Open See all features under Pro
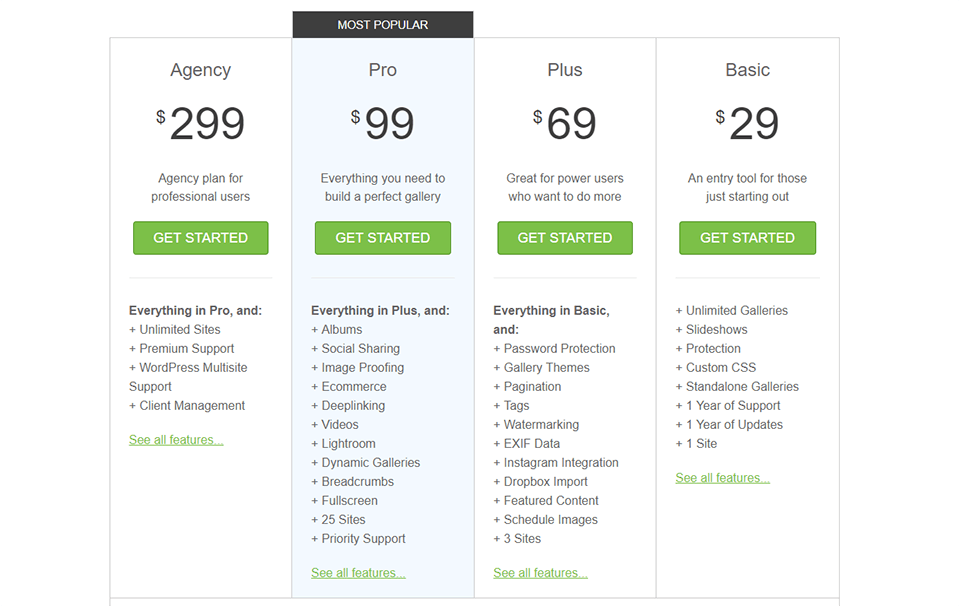960x606 pixels. pos(358,572)
